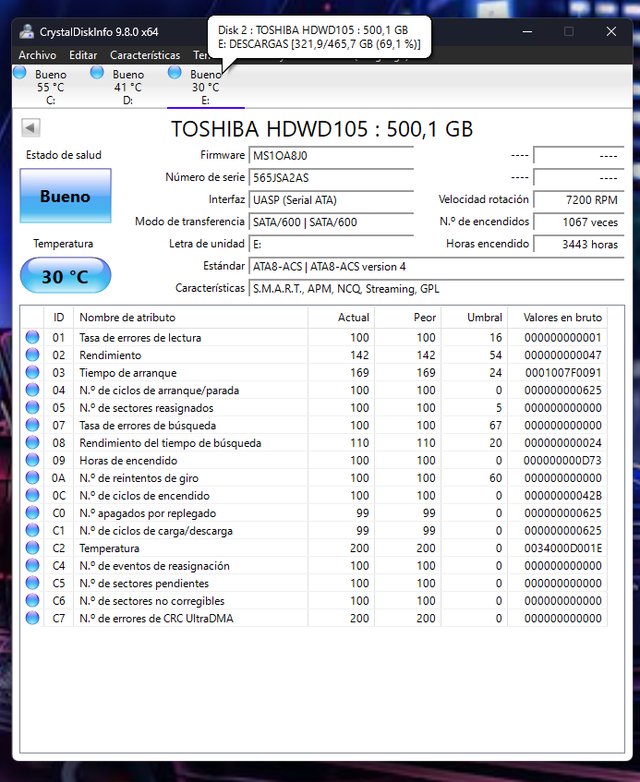Click the Umbral column header
Image resolution: width=640 pixels, height=782 pixels.
474,317
